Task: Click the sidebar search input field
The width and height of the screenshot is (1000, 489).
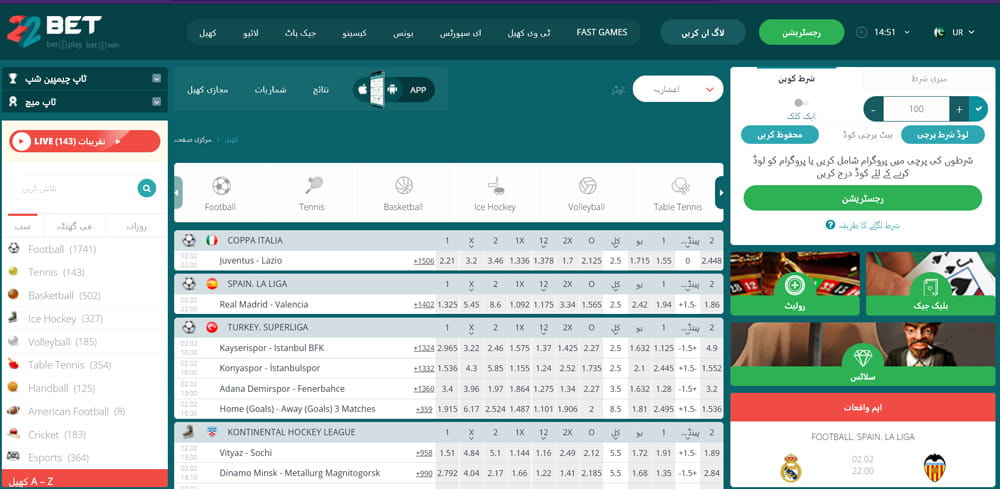Action: (73, 189)
